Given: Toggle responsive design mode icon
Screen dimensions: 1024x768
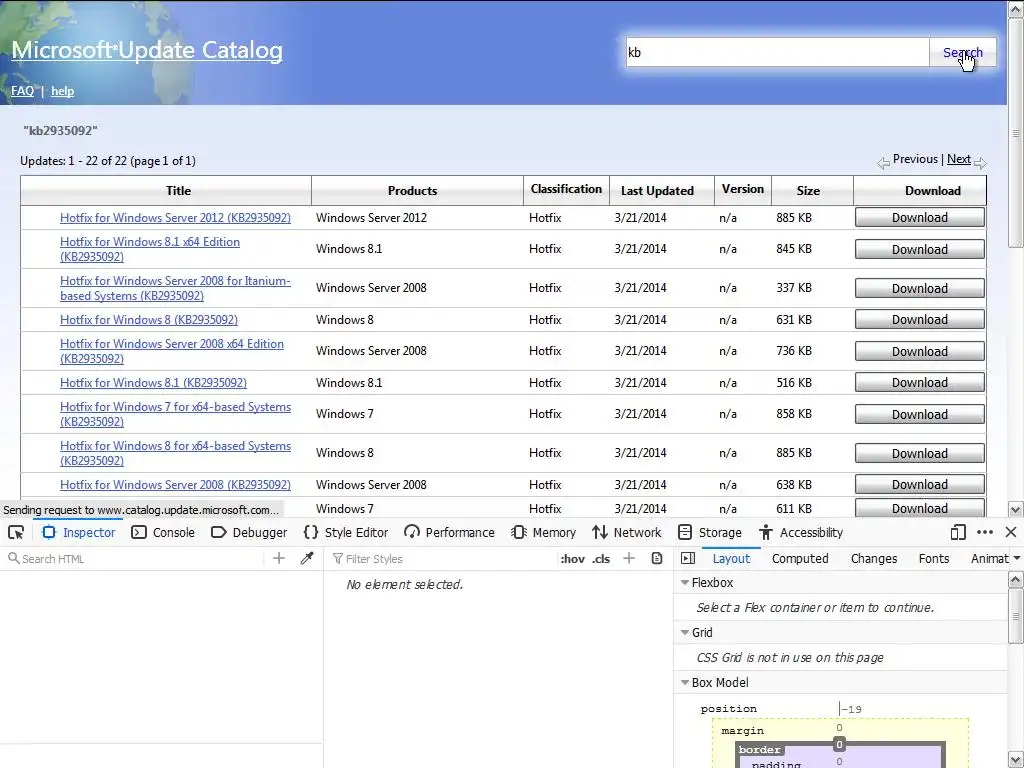Looking at the screenshot, I should tap(958, 532).
